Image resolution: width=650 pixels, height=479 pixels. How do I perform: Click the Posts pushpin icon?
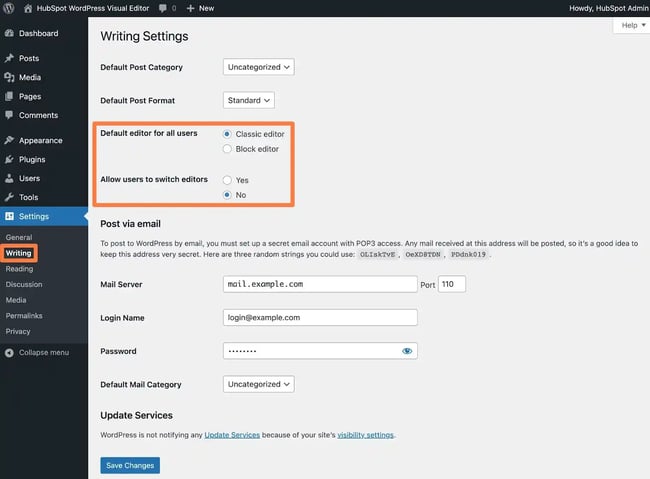9,58
